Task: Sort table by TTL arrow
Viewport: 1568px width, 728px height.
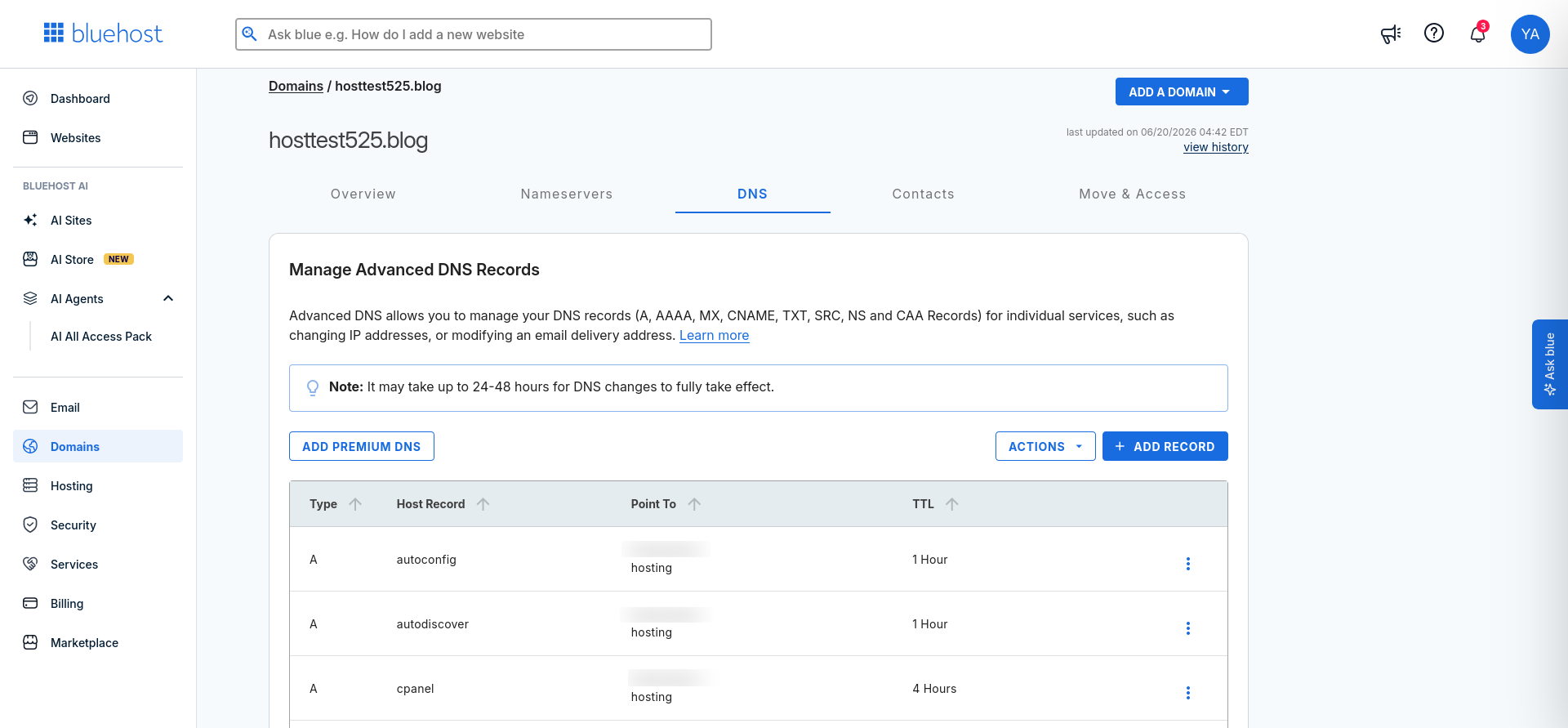Action: [x=952, y=504]
